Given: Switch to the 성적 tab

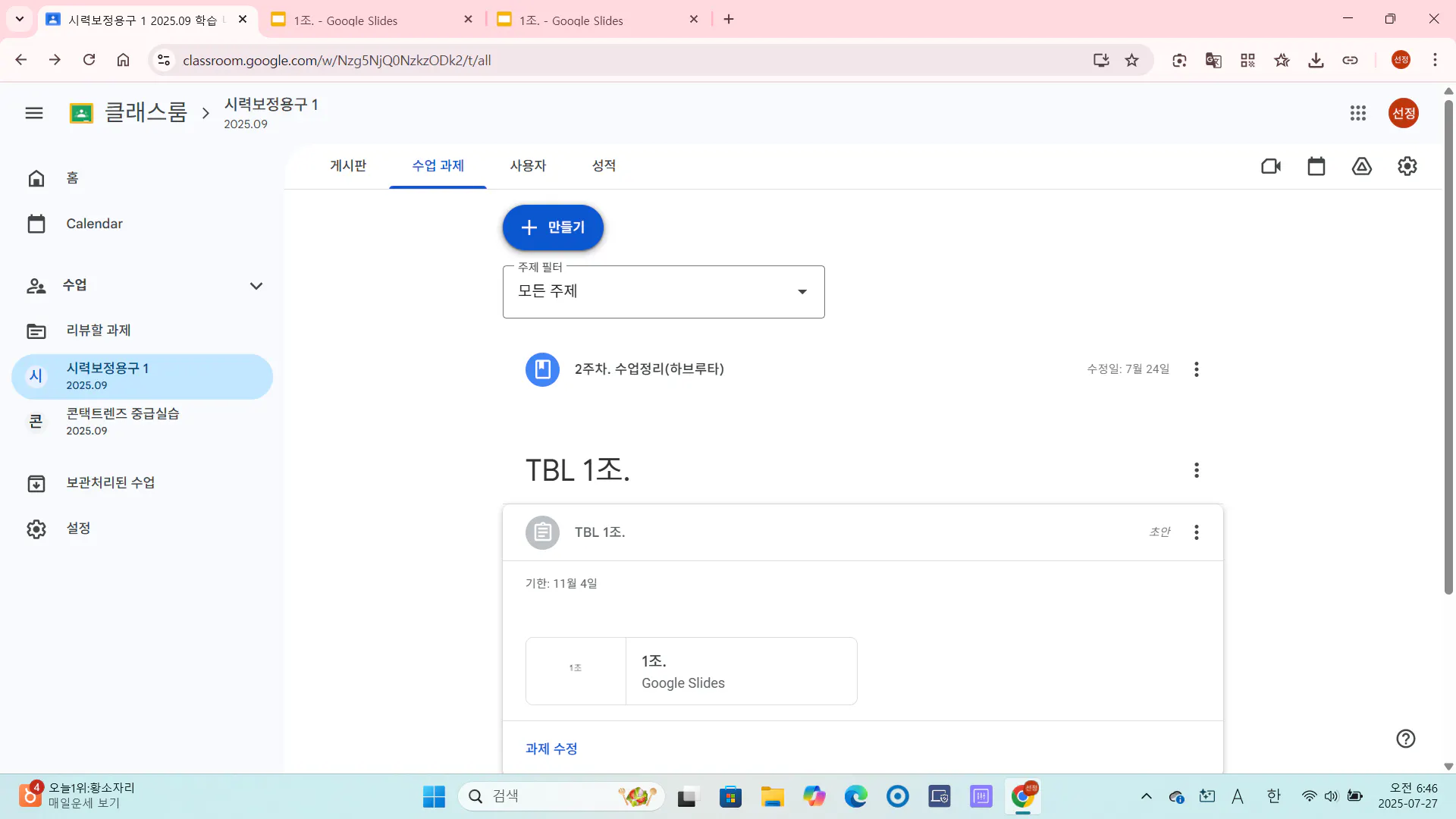Looking at the screenshot, I should [604, 166].
